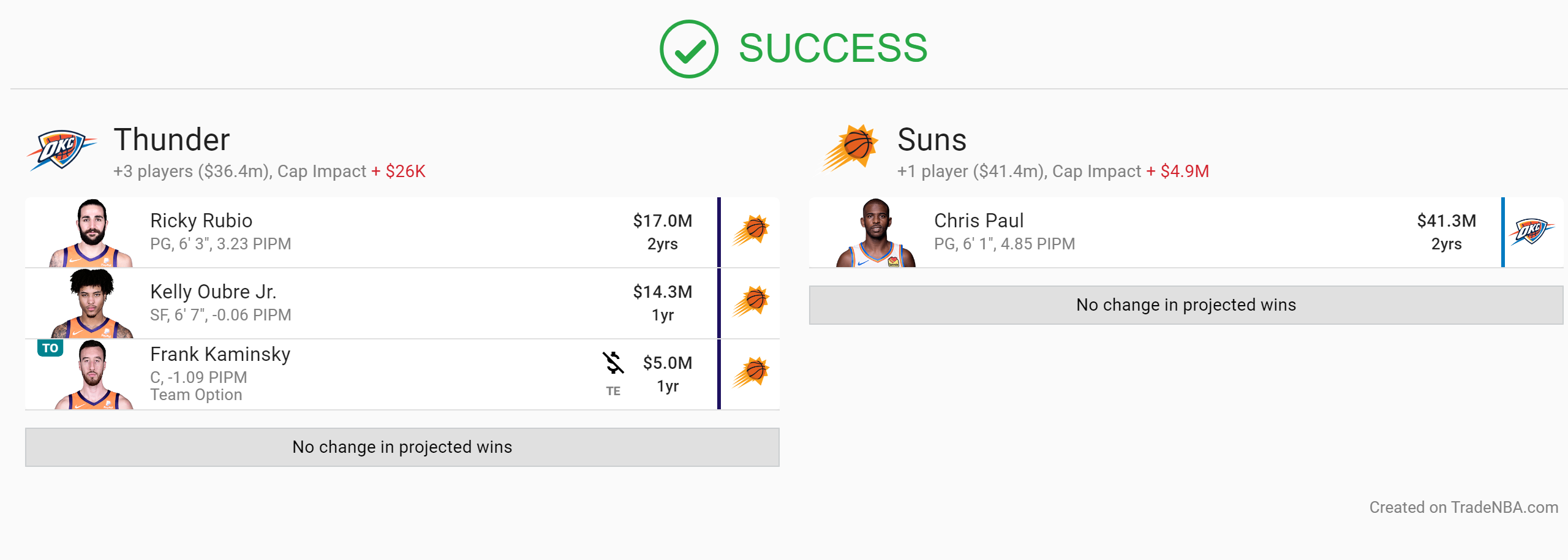Click the Suns logo beside Frank Kaminsky
The width and height of the screenshot is (1568, 560).
click(x=751, y=373)
